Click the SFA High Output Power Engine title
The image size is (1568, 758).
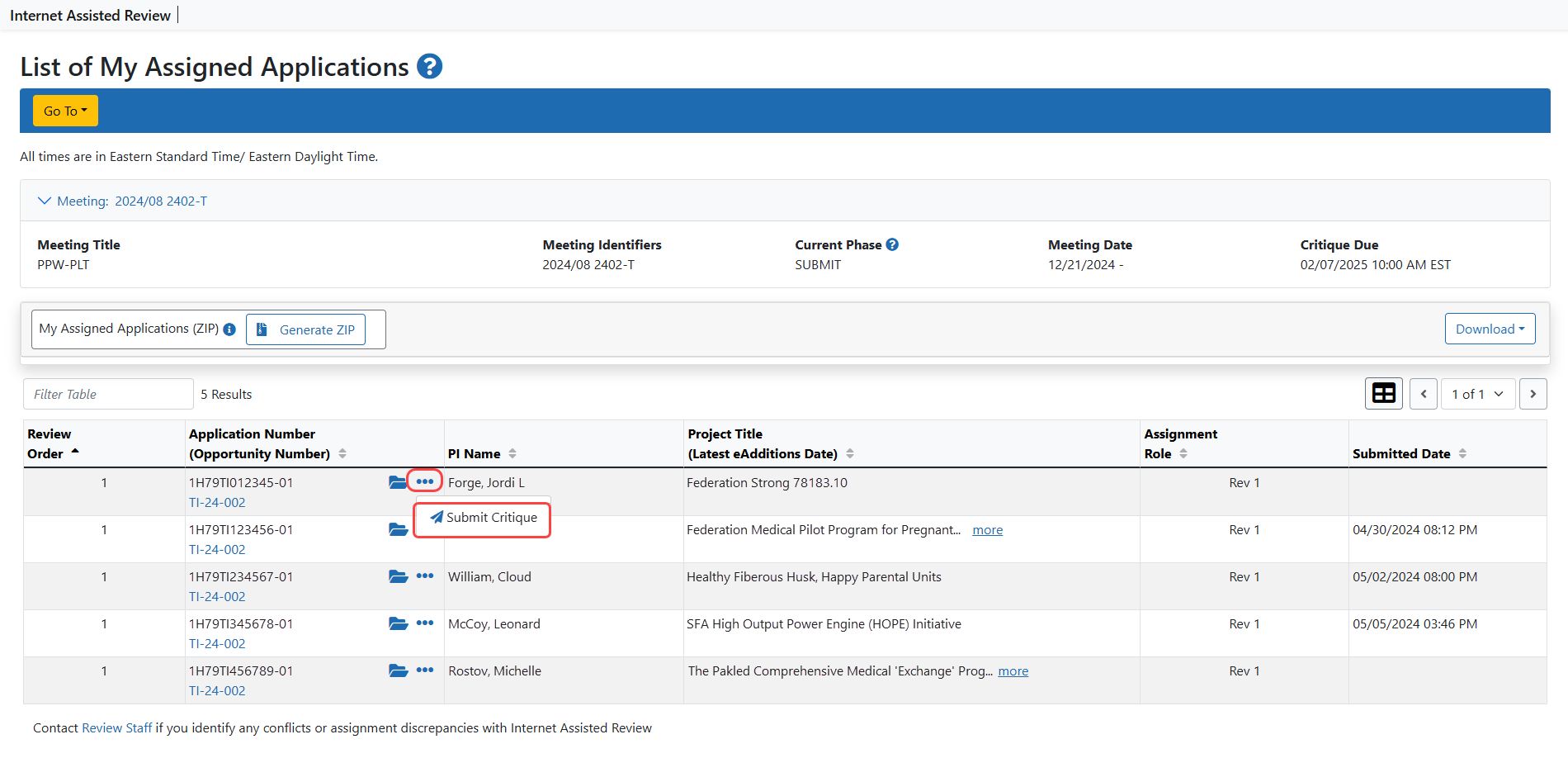824,623
